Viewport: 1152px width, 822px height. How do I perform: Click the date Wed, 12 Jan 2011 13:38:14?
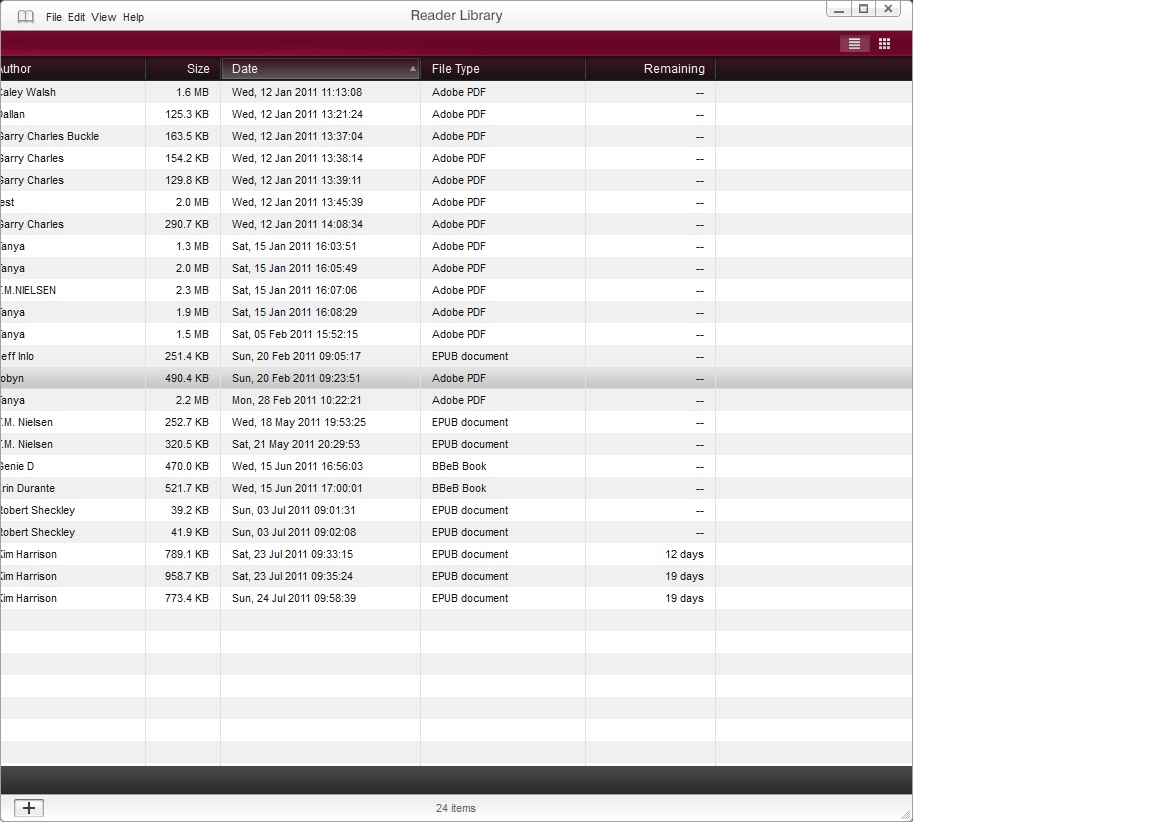297,159
